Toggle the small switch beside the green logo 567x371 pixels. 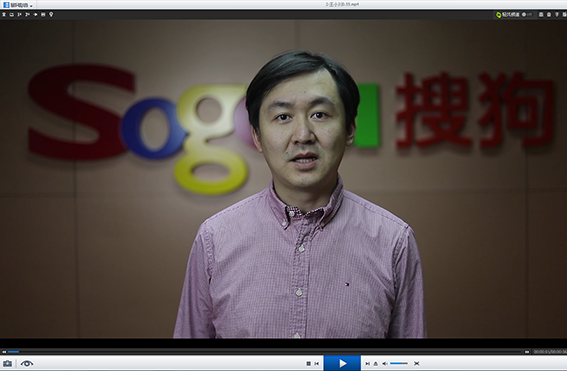(527, 14)
